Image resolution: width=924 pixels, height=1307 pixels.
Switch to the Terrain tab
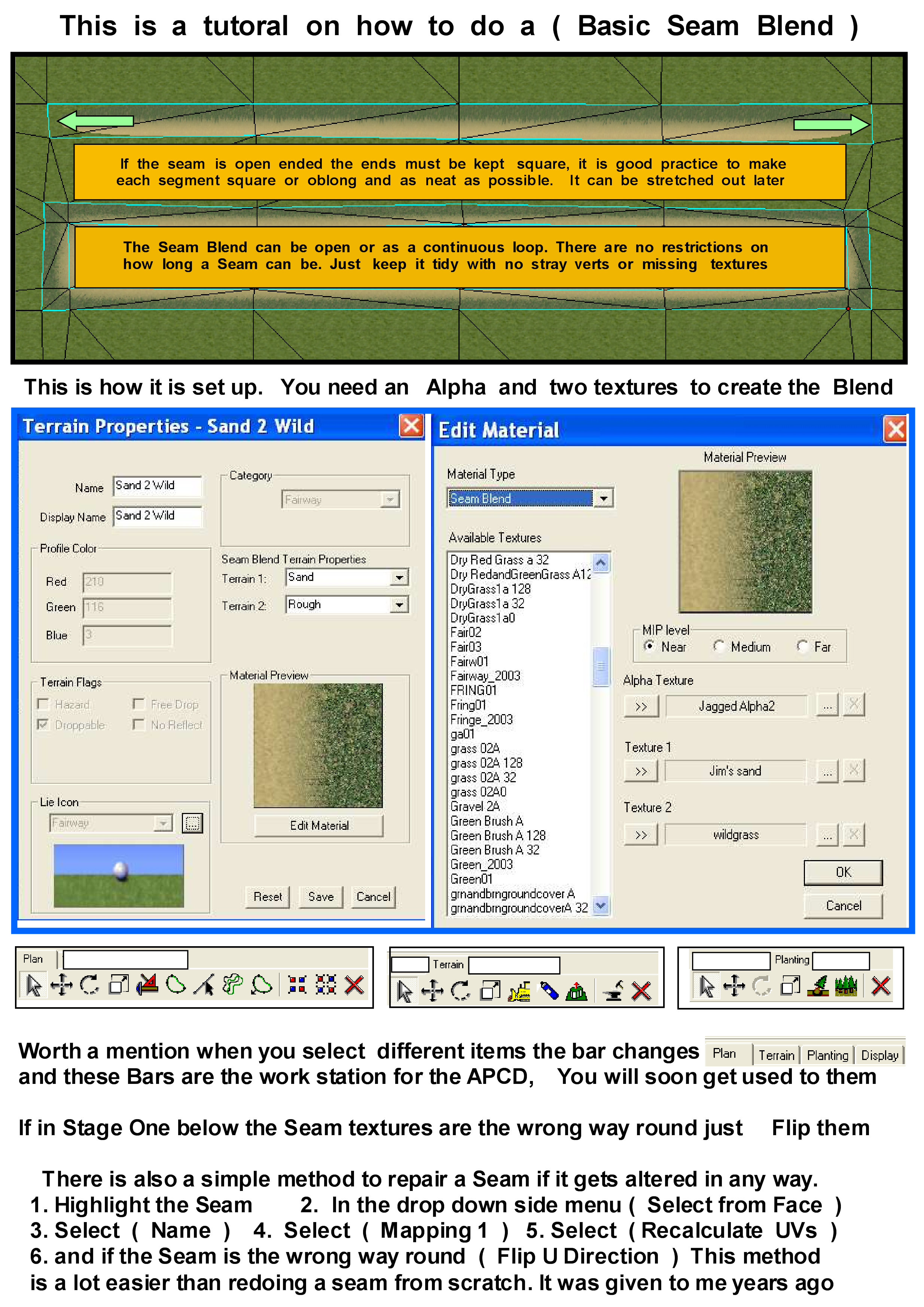pyautogui.click(x=777, y=1054)
